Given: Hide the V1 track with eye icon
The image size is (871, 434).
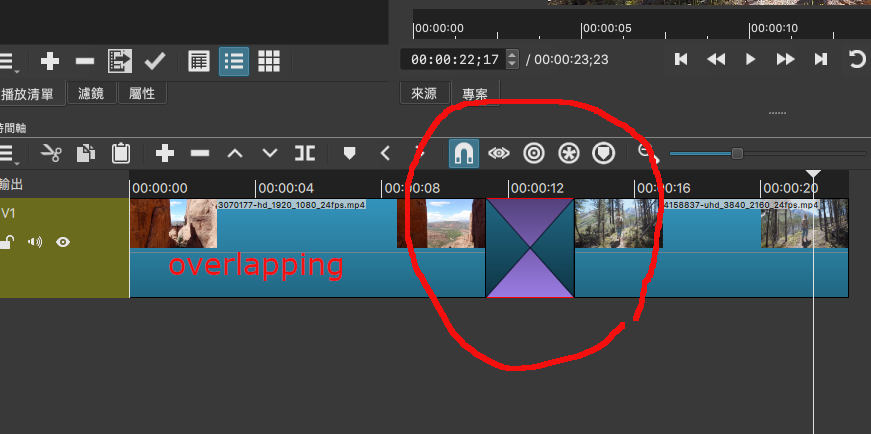Looking at the screenshot, I should [63, 241].
